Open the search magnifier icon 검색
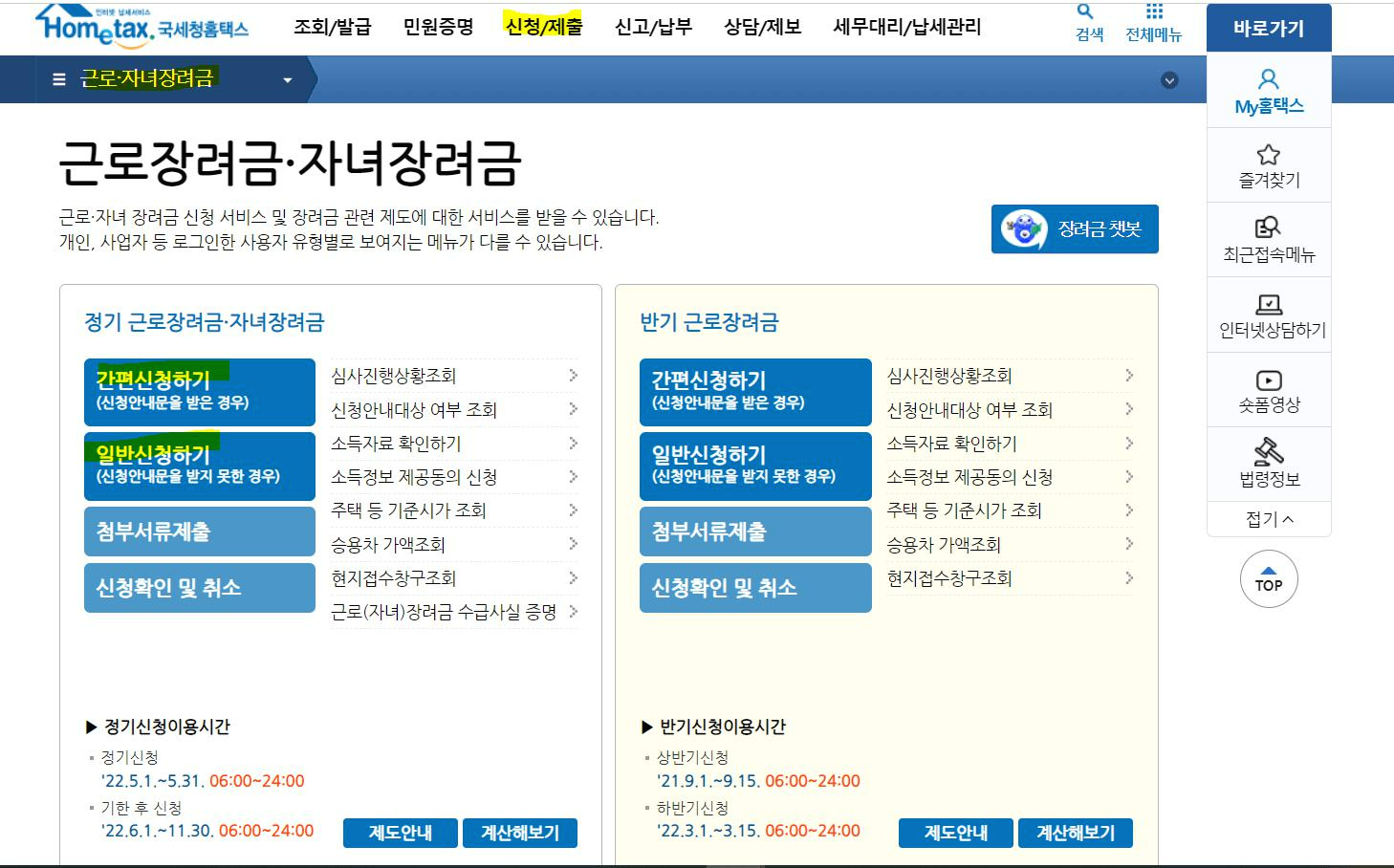 (1085, 11)
